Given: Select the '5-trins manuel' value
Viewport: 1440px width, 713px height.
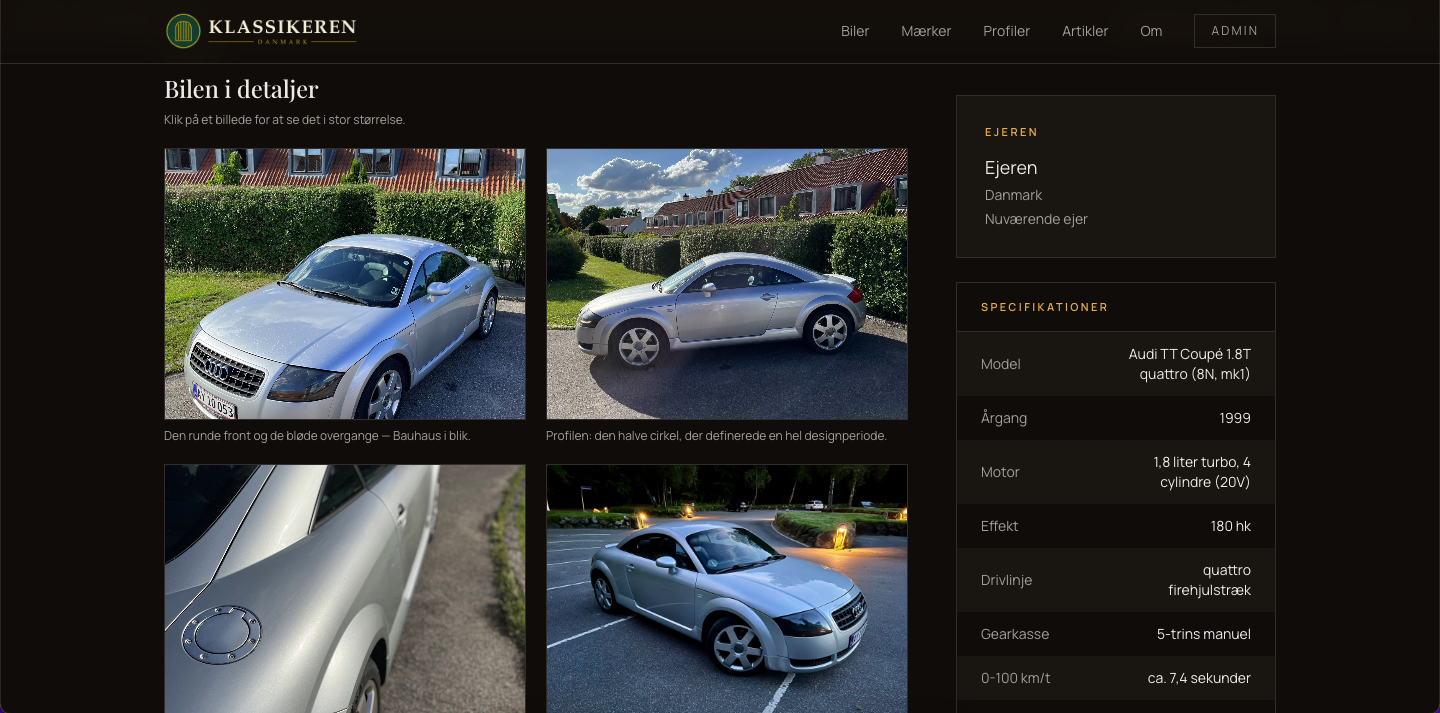Looking at the screenshot, I should [1204, 634].
